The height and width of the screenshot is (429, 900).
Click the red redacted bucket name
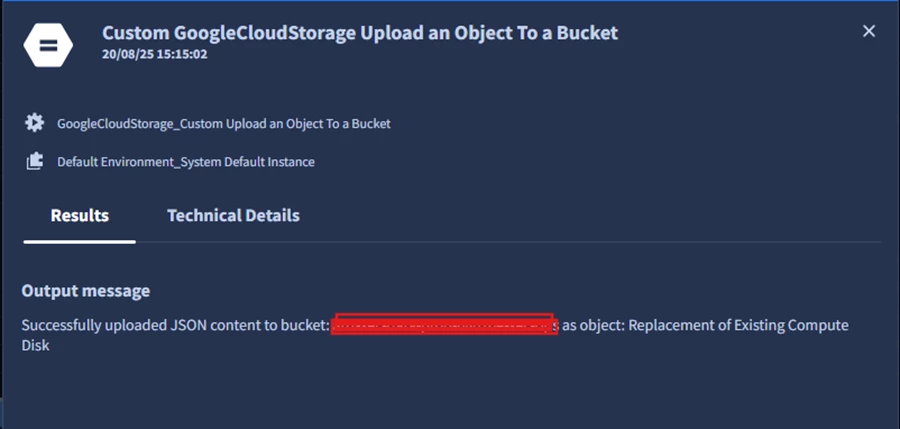pyautogui.click(x=445, y=324)
